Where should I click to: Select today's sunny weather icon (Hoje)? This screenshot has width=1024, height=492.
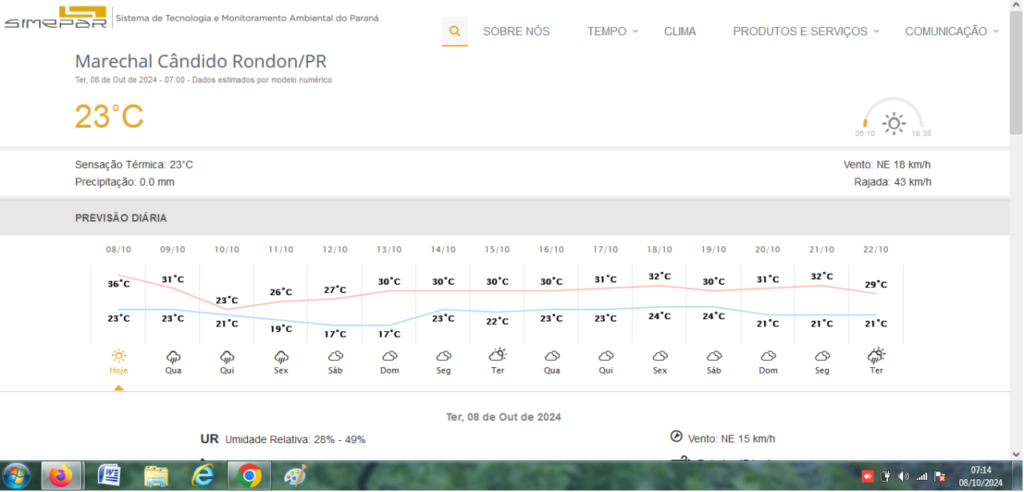[119, 356]
